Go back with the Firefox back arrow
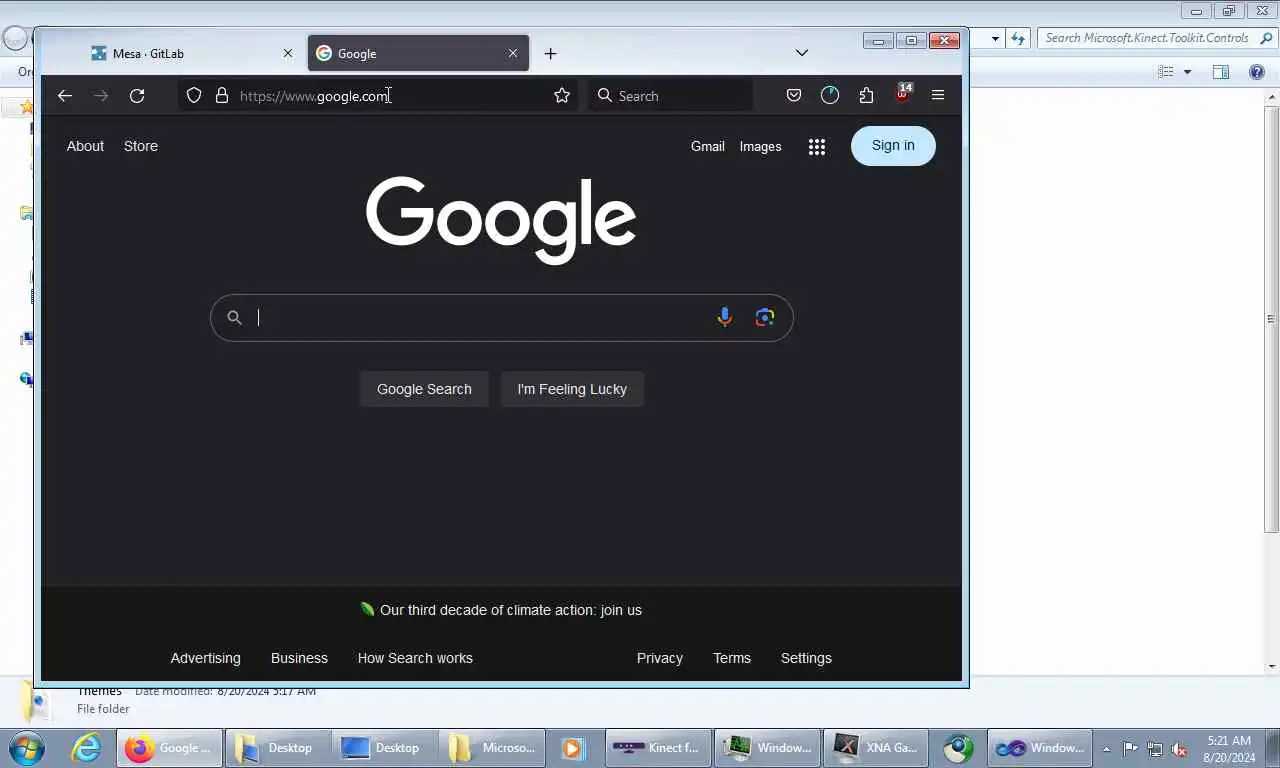 (65, 96)
